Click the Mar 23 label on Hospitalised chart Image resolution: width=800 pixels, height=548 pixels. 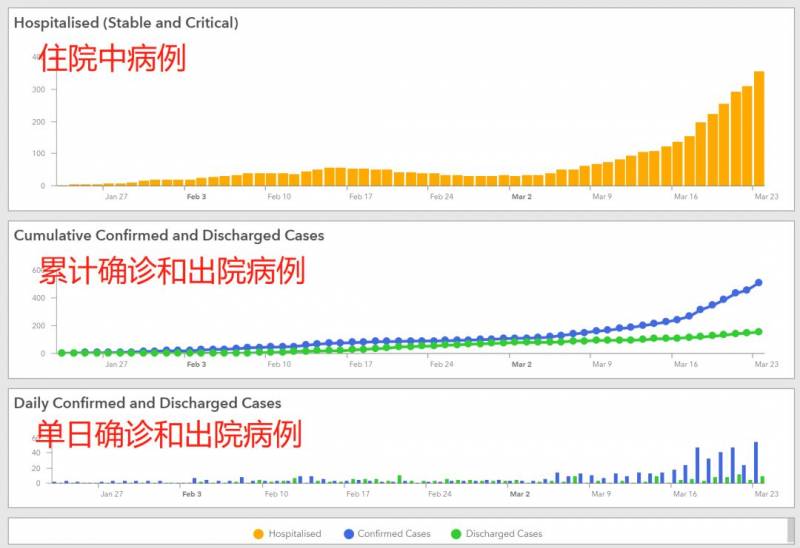point(766,197)
